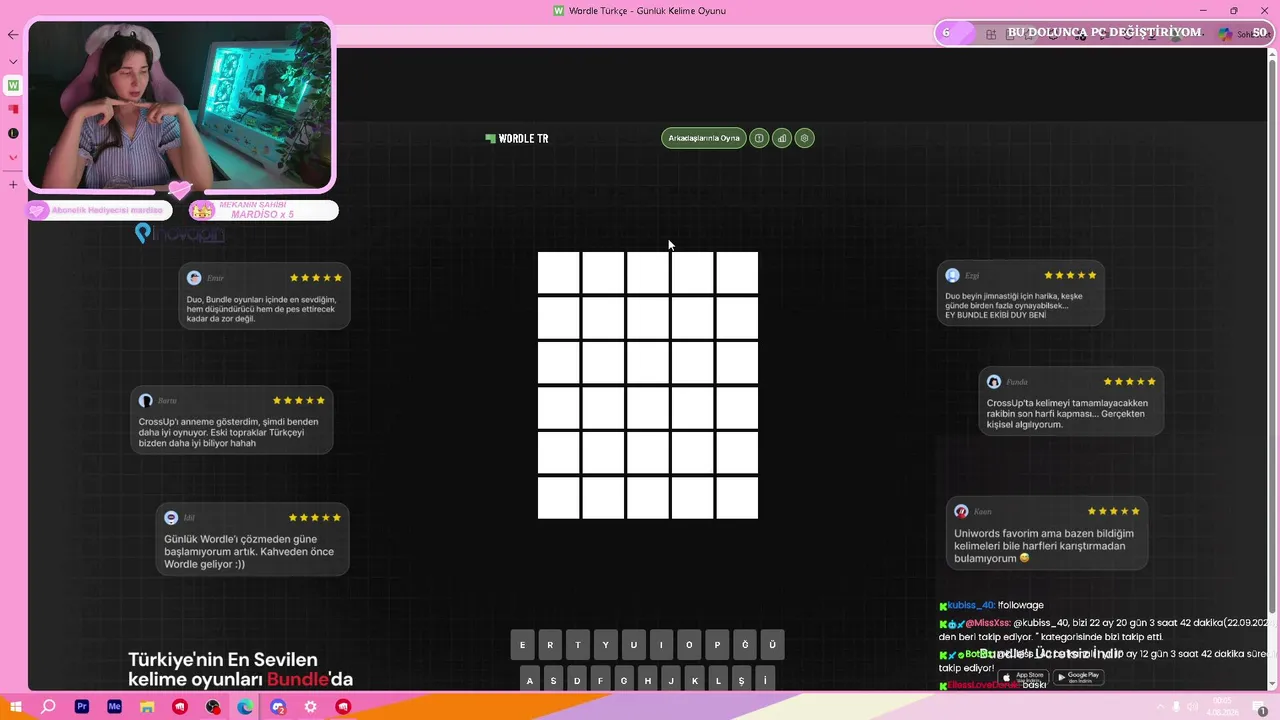Tap the O key on the on-screen keyboard
The width and height of the screenshot is (1280, 720).
(689, 645)
